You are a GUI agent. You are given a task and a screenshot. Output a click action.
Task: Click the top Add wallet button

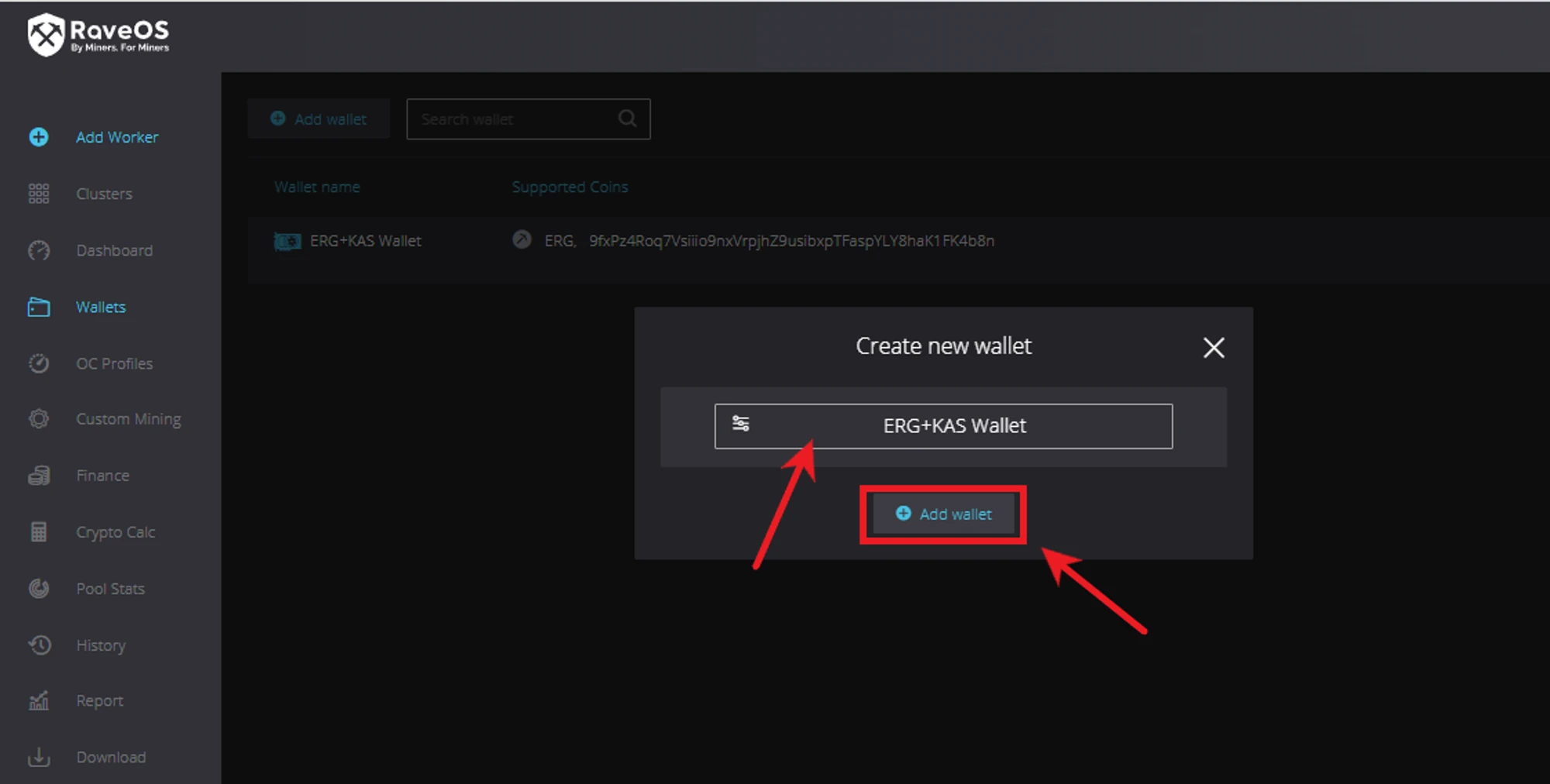[319, 119]
